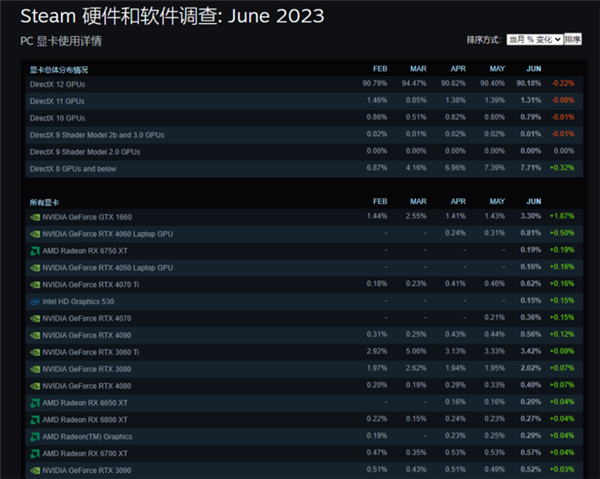Screen dimensions: 600x479
Task: Select DirectX 8 GPUs and below label
Action: coord(73,169)
